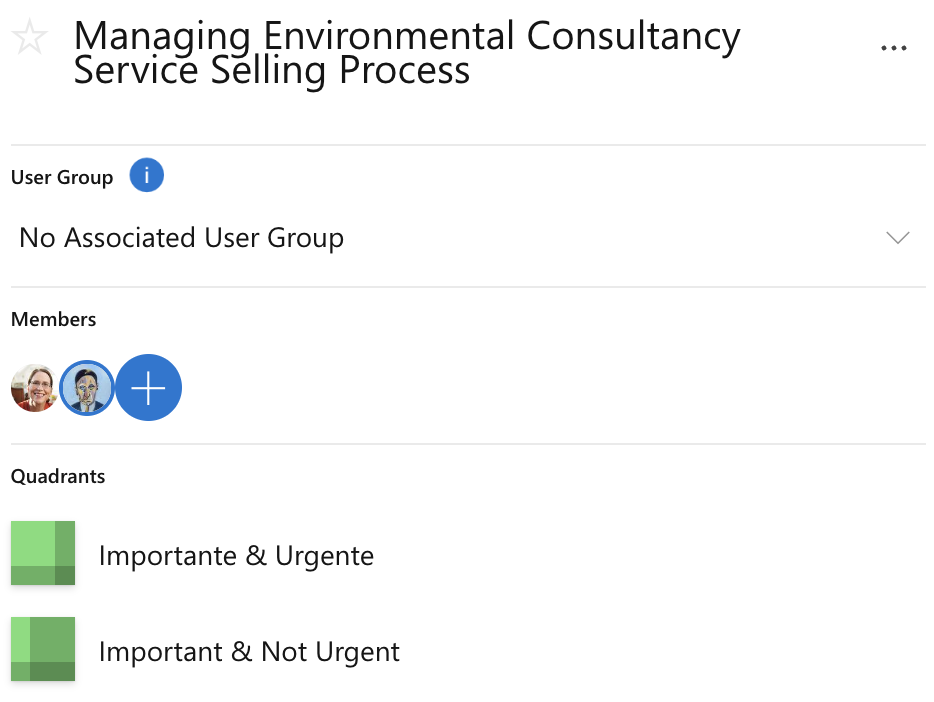Click the User Group info icon

(147, 176)
